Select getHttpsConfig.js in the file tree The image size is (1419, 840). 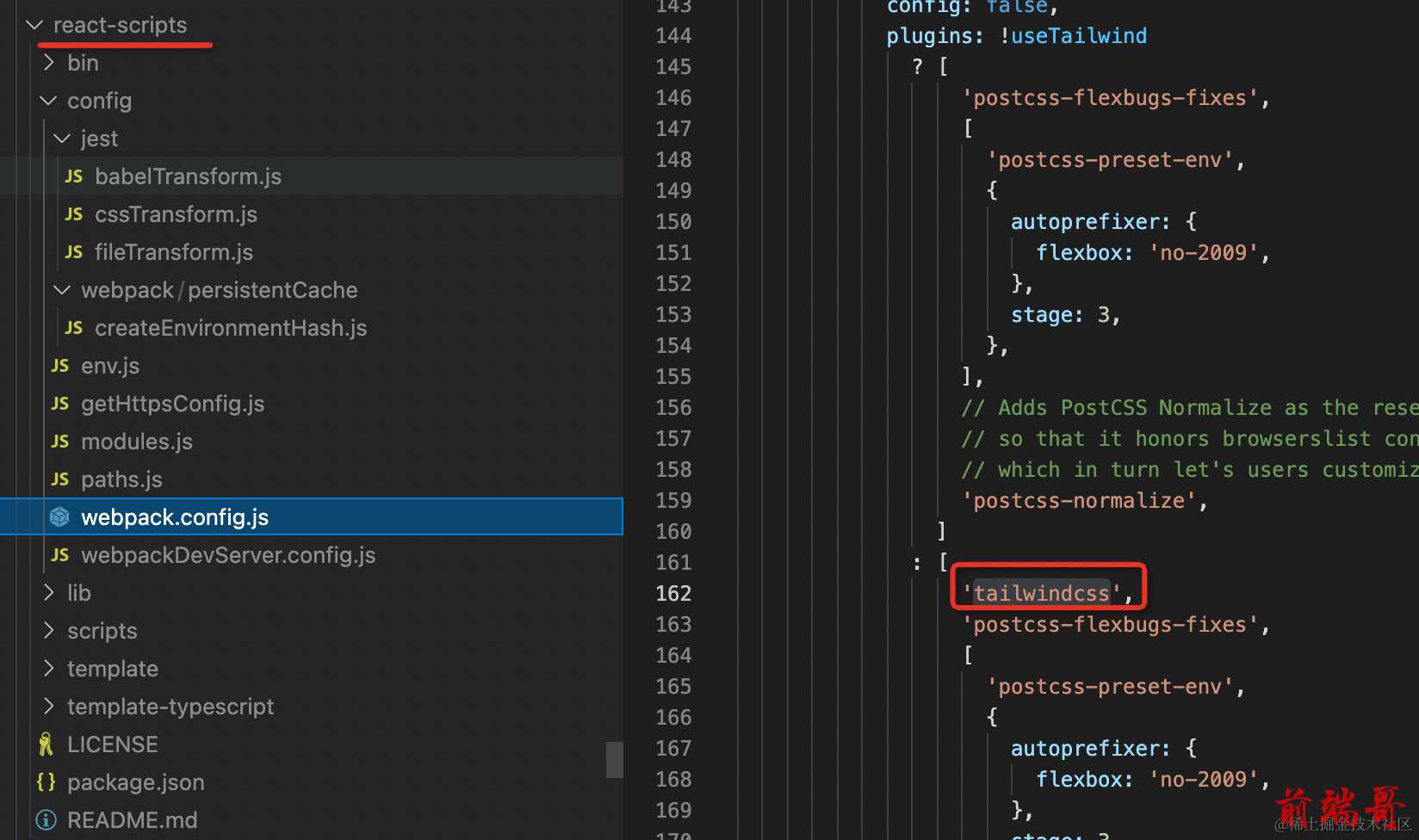click(x=172, y=404)
